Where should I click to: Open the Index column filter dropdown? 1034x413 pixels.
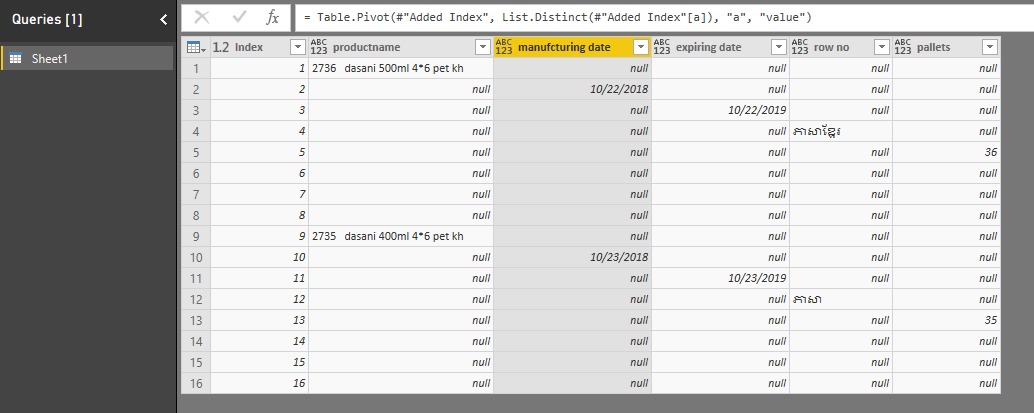[x=298, y=48]
